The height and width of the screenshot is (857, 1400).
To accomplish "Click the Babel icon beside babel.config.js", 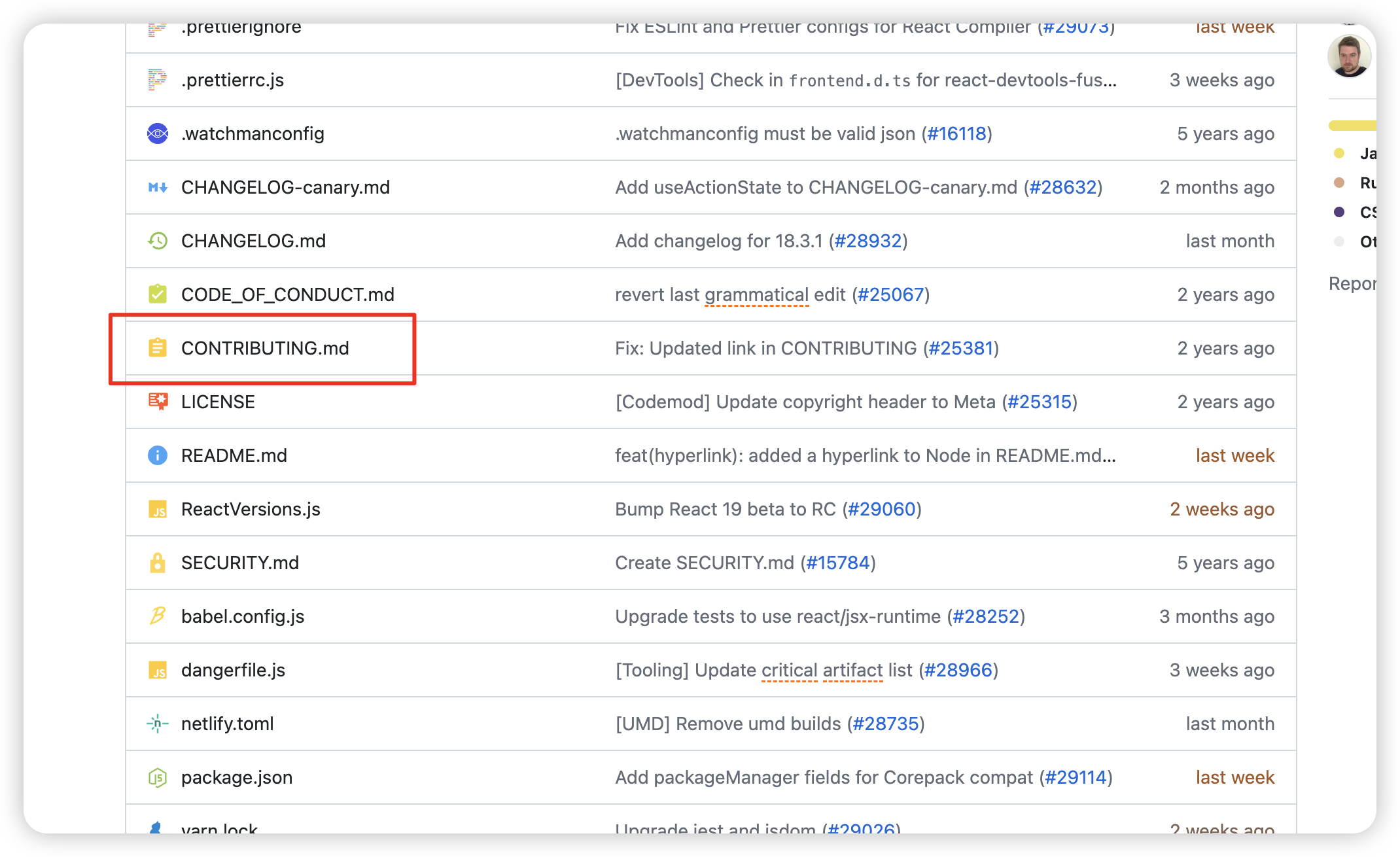I will tap(157, 616).
